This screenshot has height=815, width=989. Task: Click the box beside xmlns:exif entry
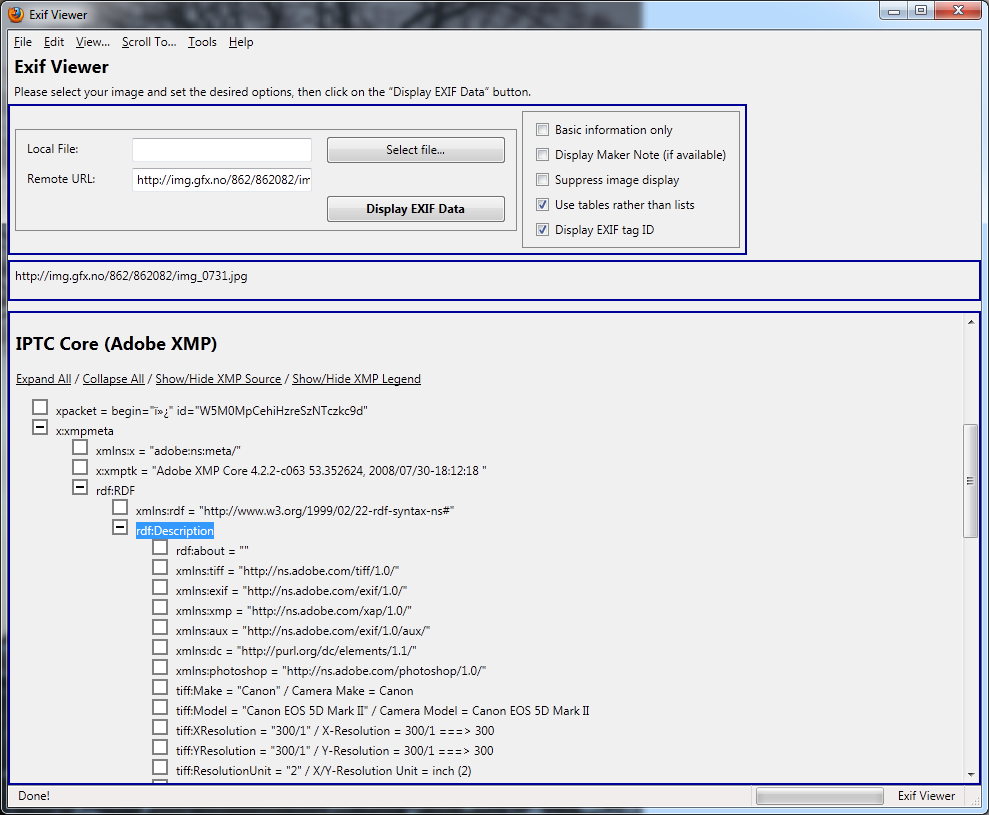[x=160, y=587]
